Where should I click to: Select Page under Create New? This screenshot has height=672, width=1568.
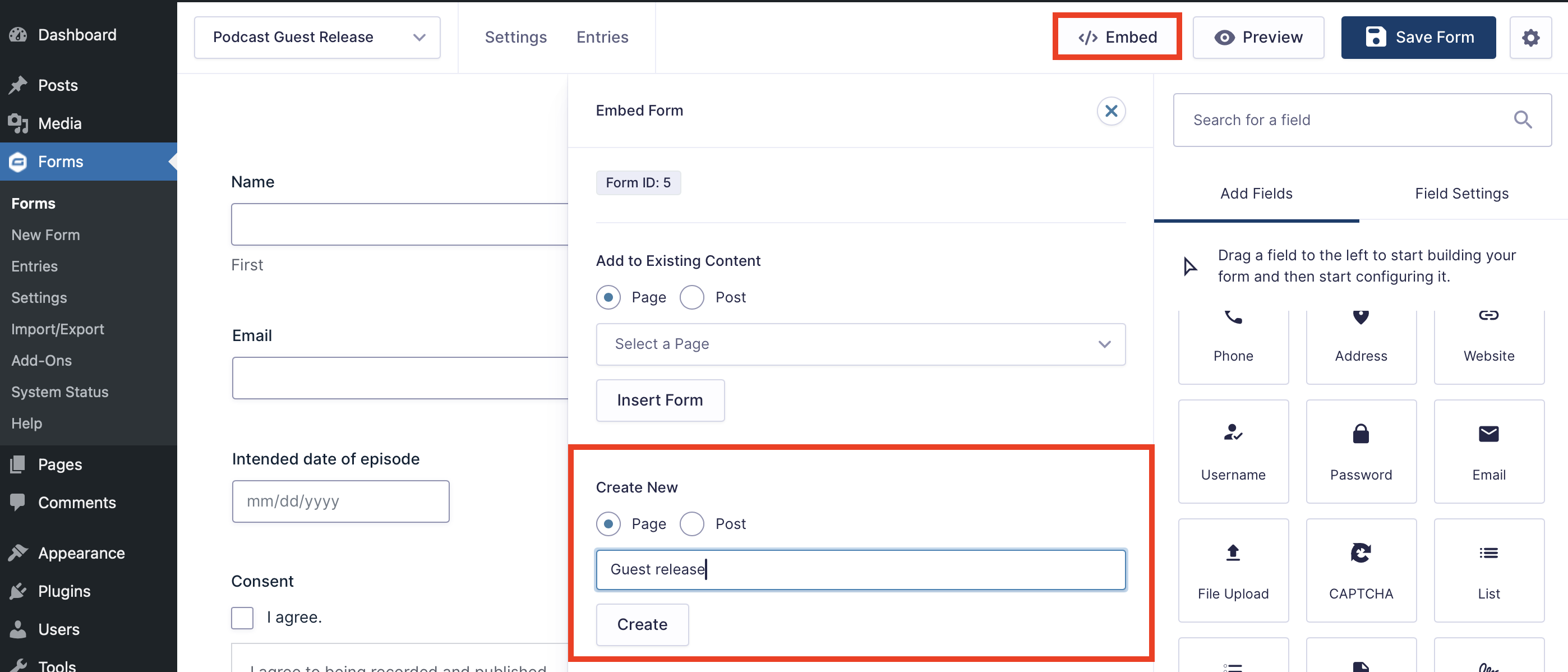click(x=608, y=523)
